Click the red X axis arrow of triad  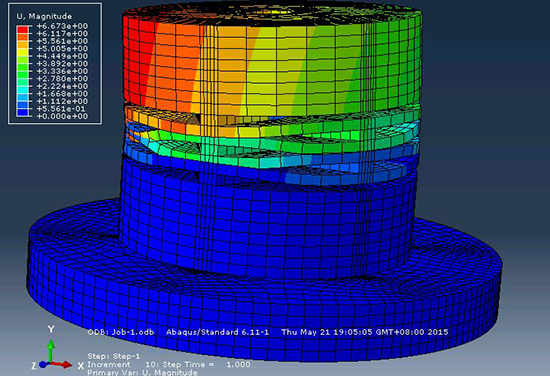(x=62, y=365)
